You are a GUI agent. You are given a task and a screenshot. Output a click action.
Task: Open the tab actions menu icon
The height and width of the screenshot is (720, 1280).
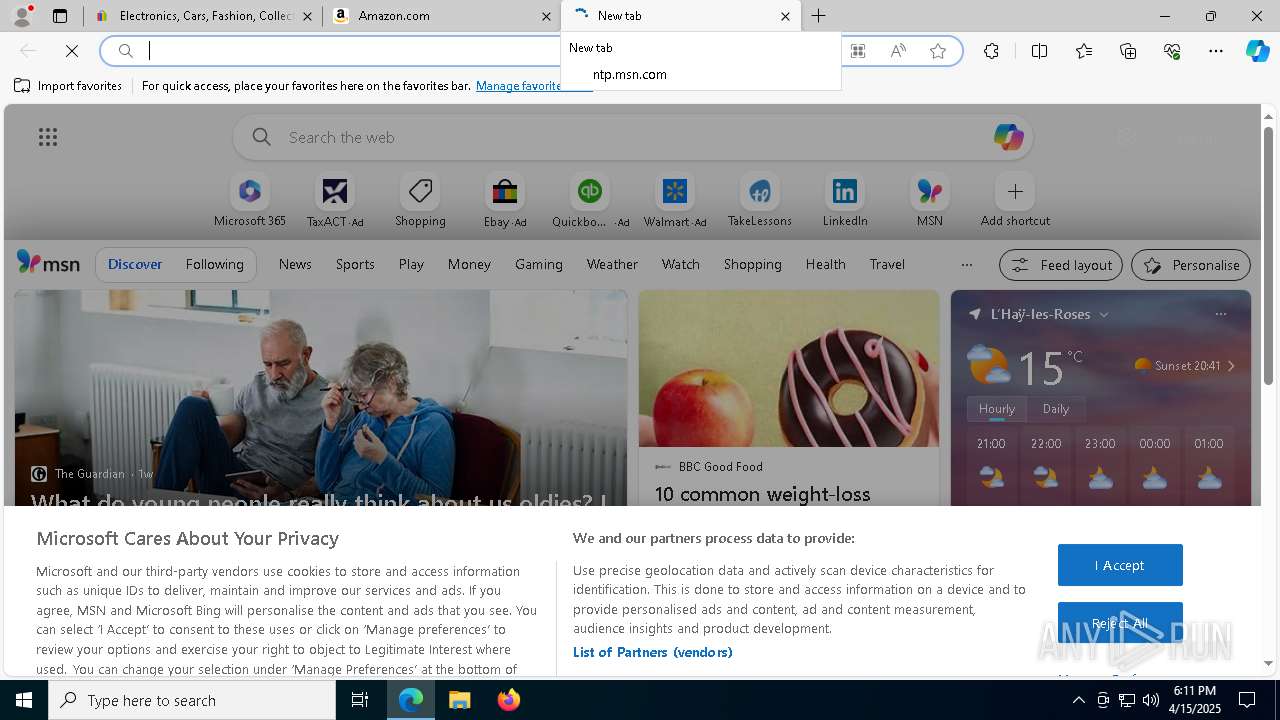point(60,16)
